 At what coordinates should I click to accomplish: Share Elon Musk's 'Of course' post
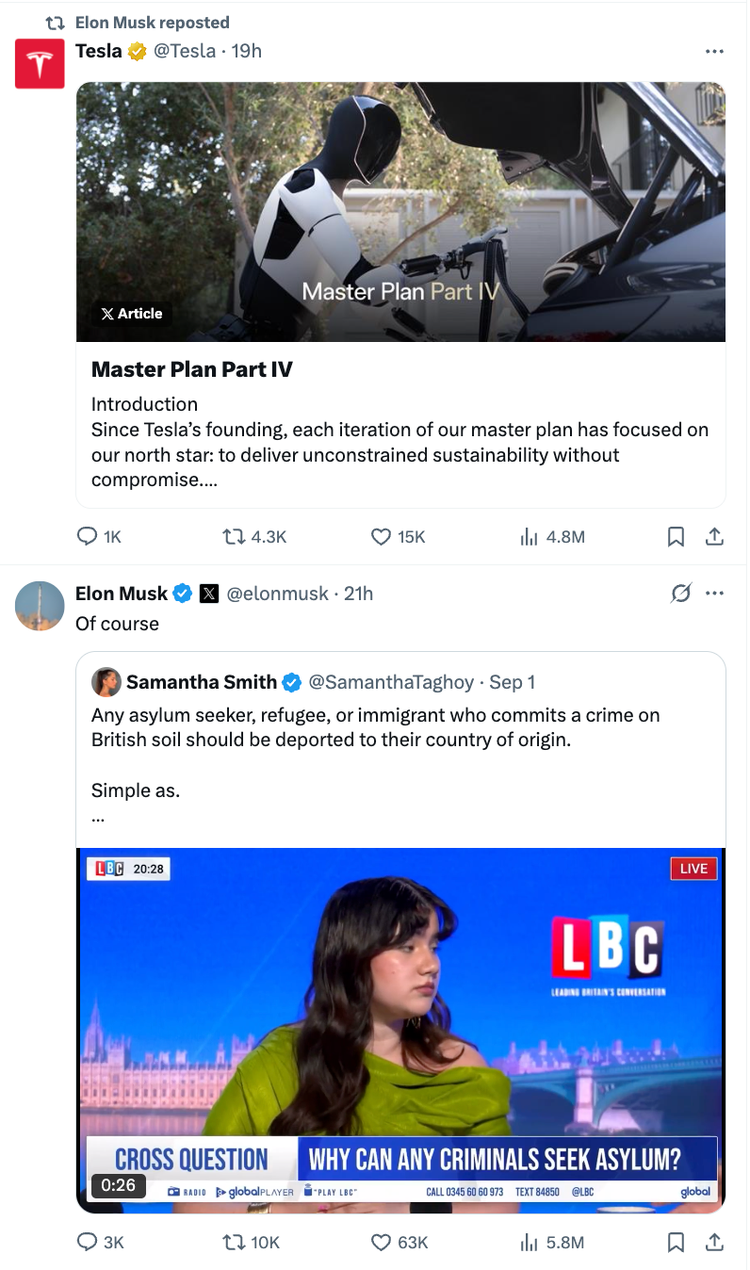[x=714, y=1242]
